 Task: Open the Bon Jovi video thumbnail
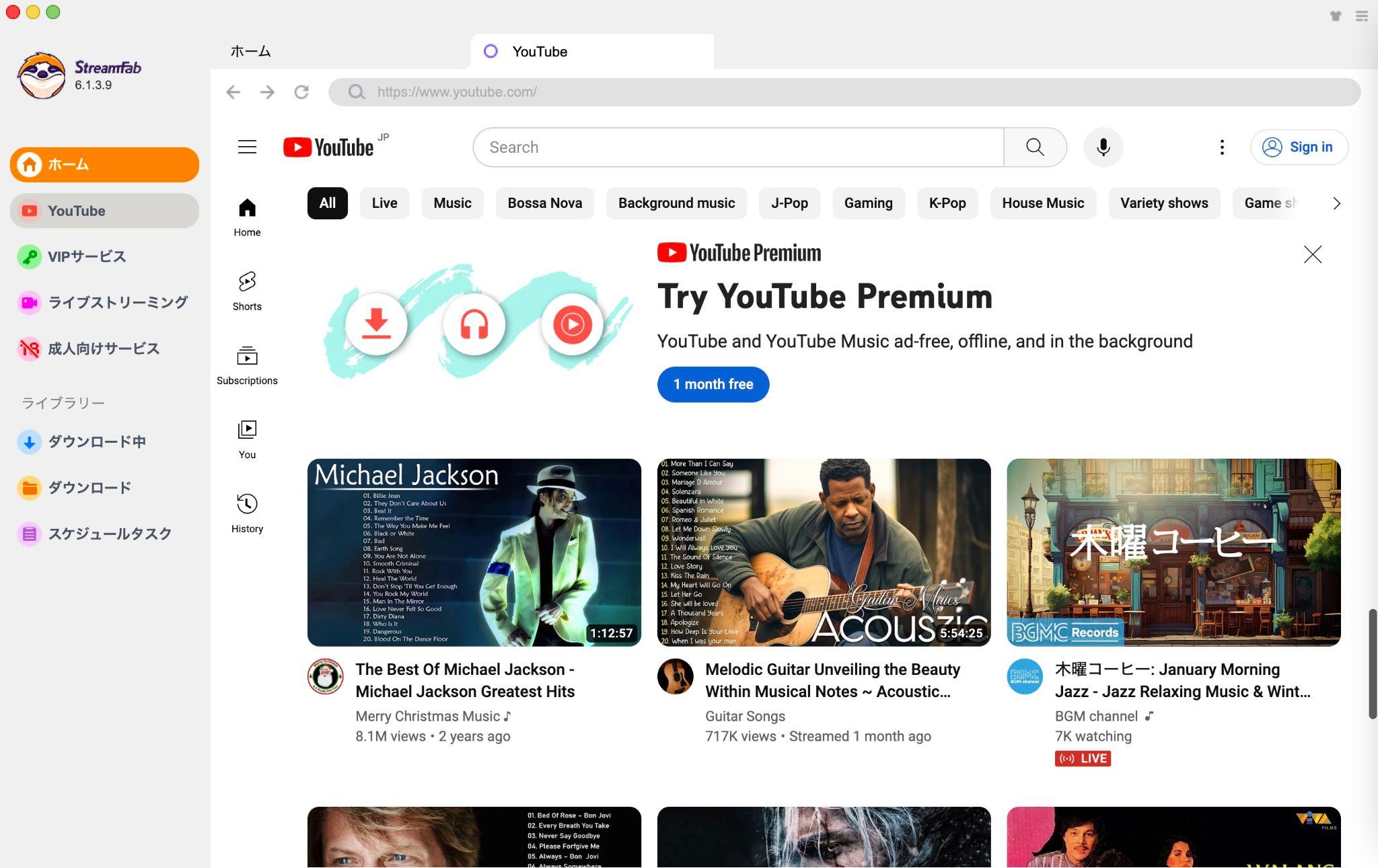click(x=474, y=837)
